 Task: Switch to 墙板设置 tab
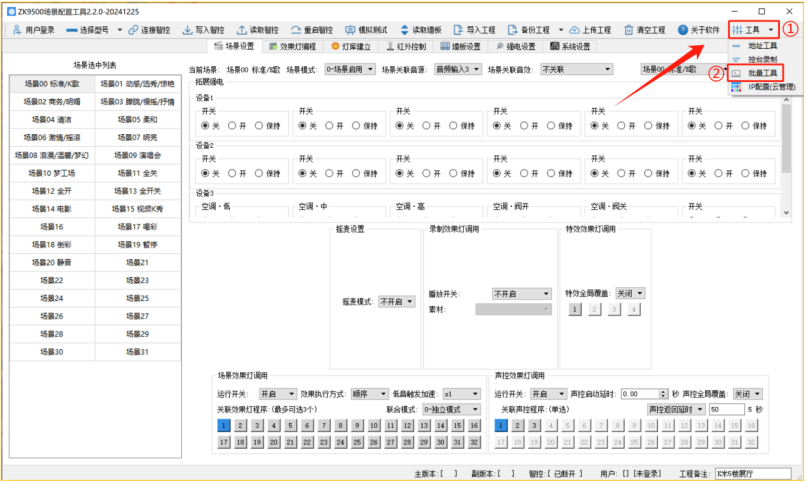click(461, 46)
